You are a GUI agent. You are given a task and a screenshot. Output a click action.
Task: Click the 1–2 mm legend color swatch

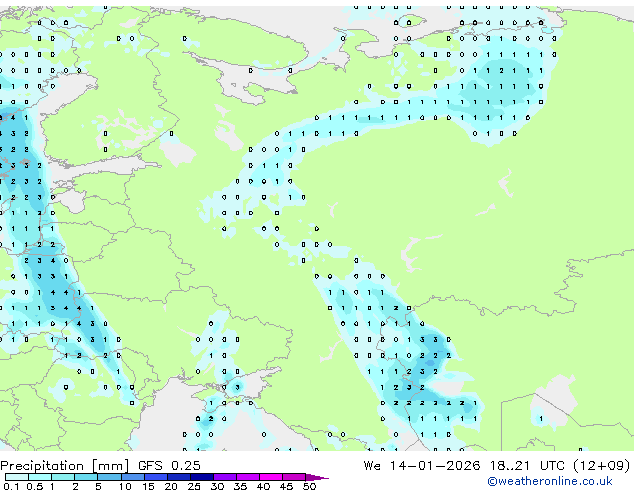tap(63, 477)
